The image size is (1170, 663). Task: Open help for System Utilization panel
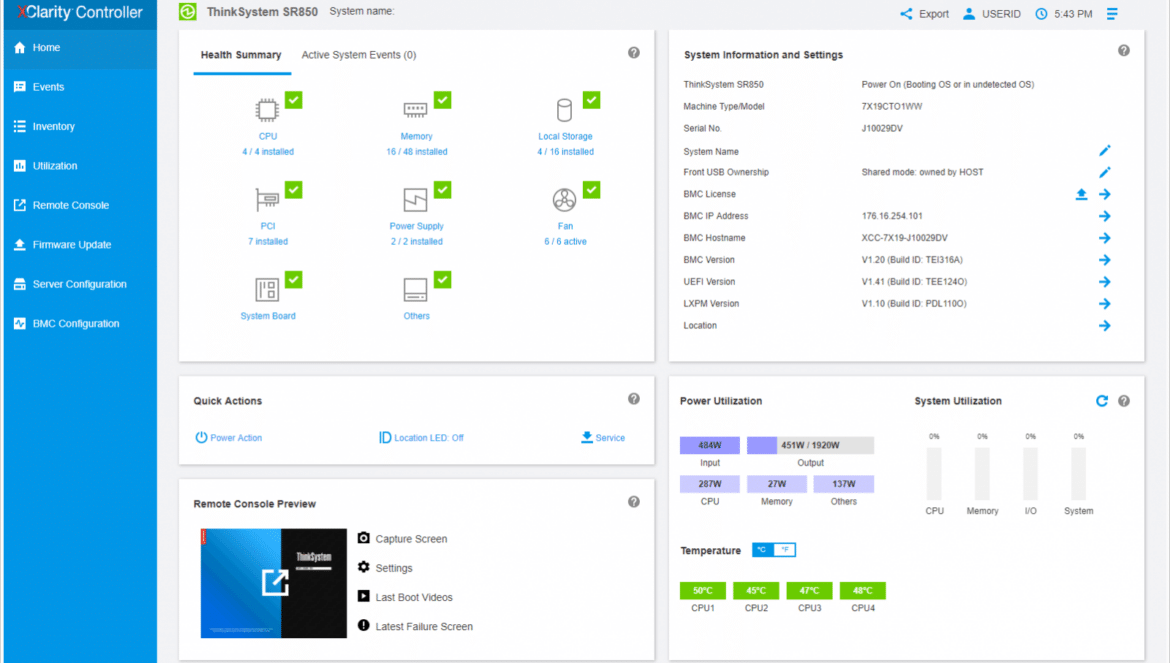coord(1124,401)
